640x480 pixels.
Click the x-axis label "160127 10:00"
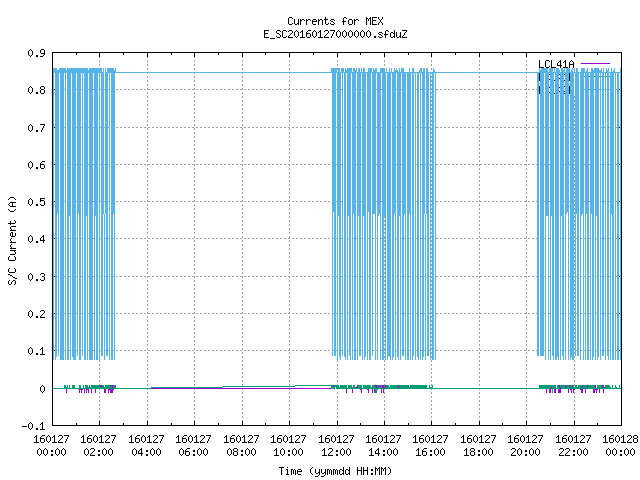point(289,446)
